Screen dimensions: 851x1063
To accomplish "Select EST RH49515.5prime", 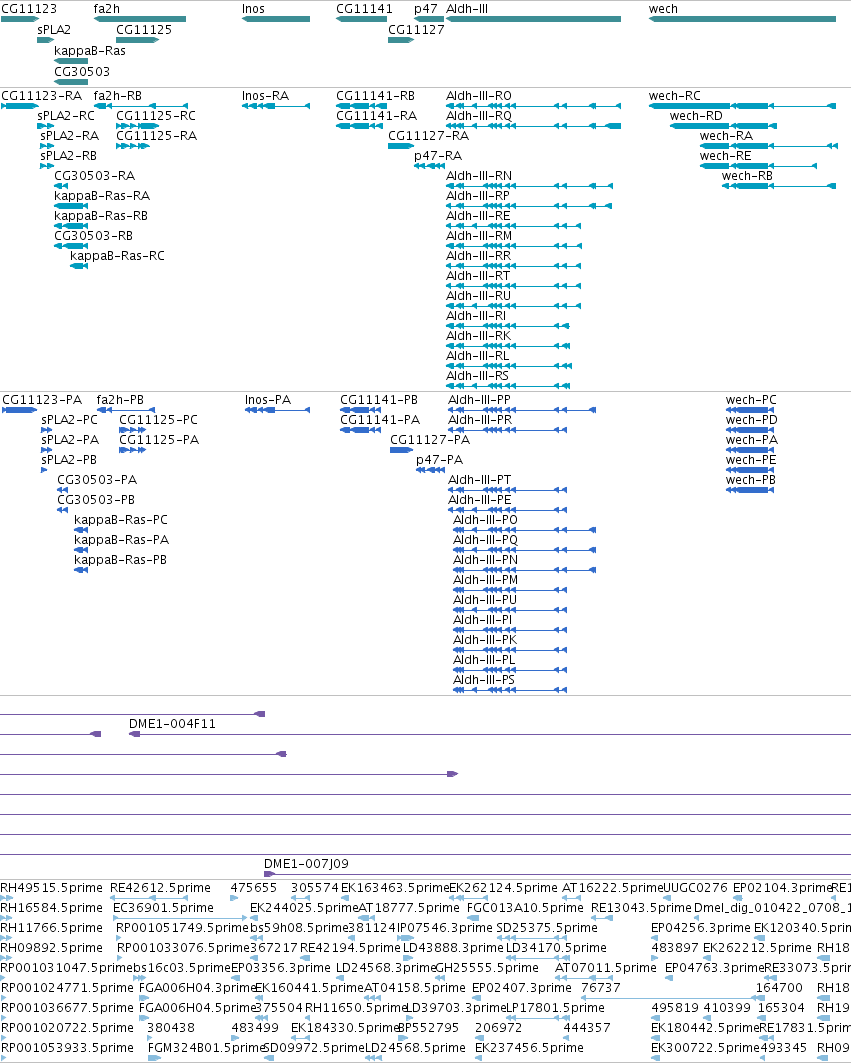I will click(x=51, y=887).
